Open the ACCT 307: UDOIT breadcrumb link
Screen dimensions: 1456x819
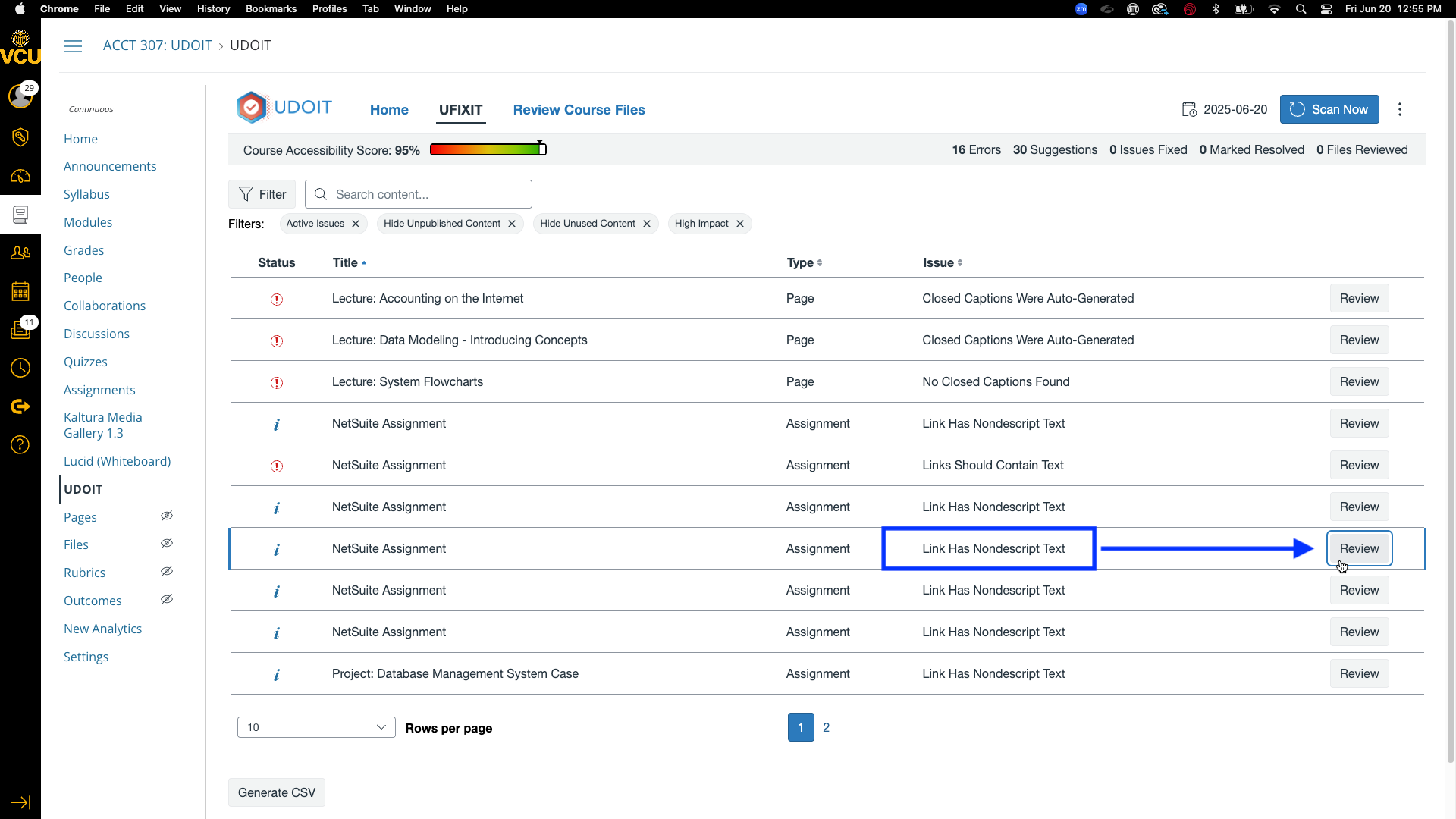pos(158,45)
